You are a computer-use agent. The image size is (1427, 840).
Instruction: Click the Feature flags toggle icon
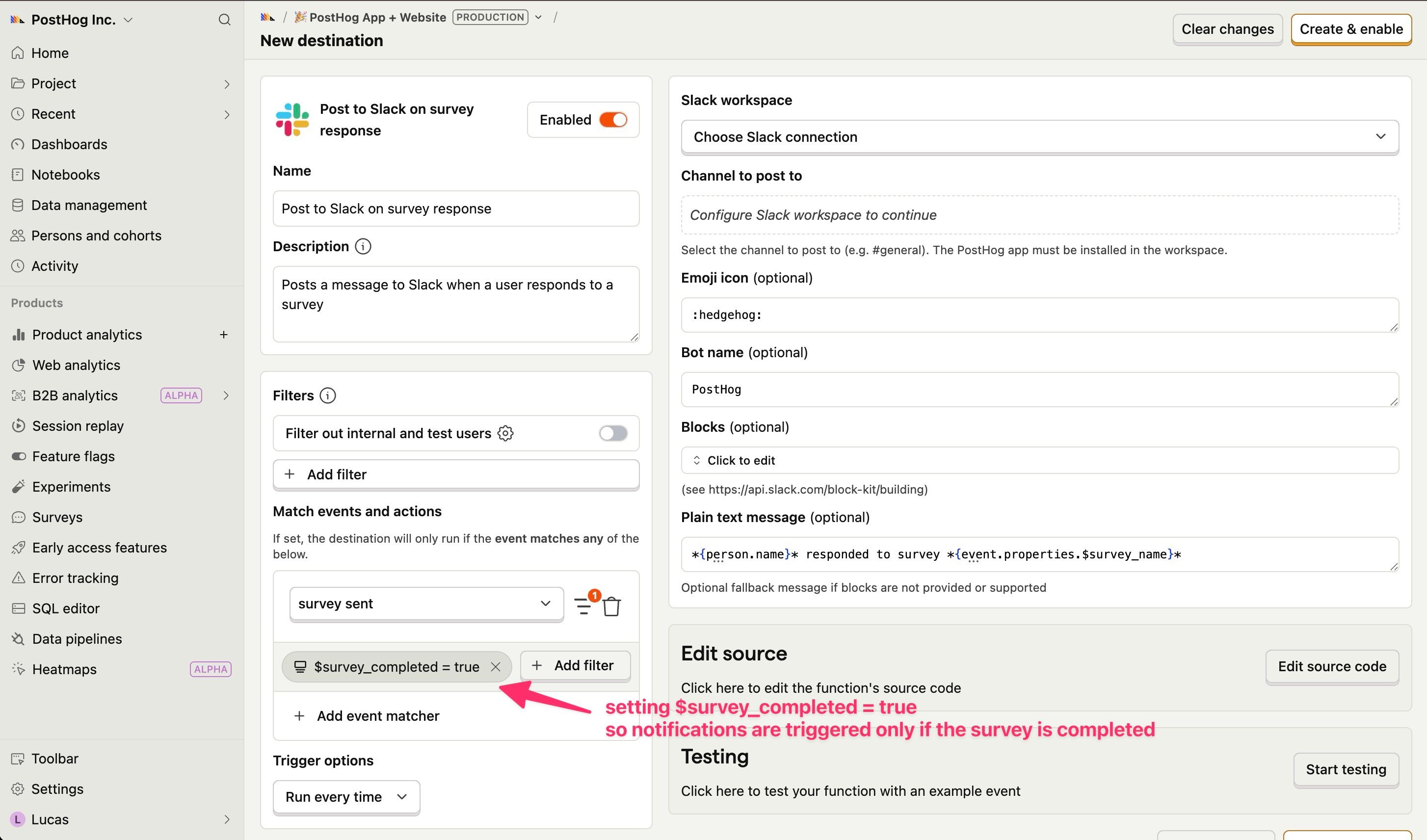[18, 456]
